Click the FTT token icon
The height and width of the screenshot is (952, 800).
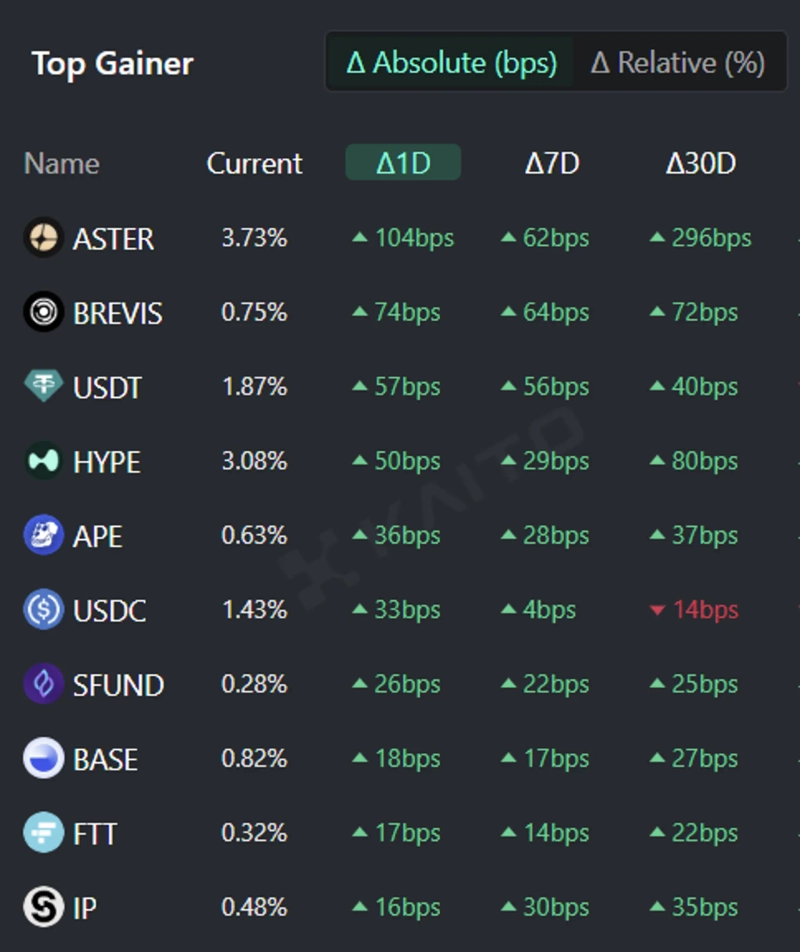(x=43, y=832)
